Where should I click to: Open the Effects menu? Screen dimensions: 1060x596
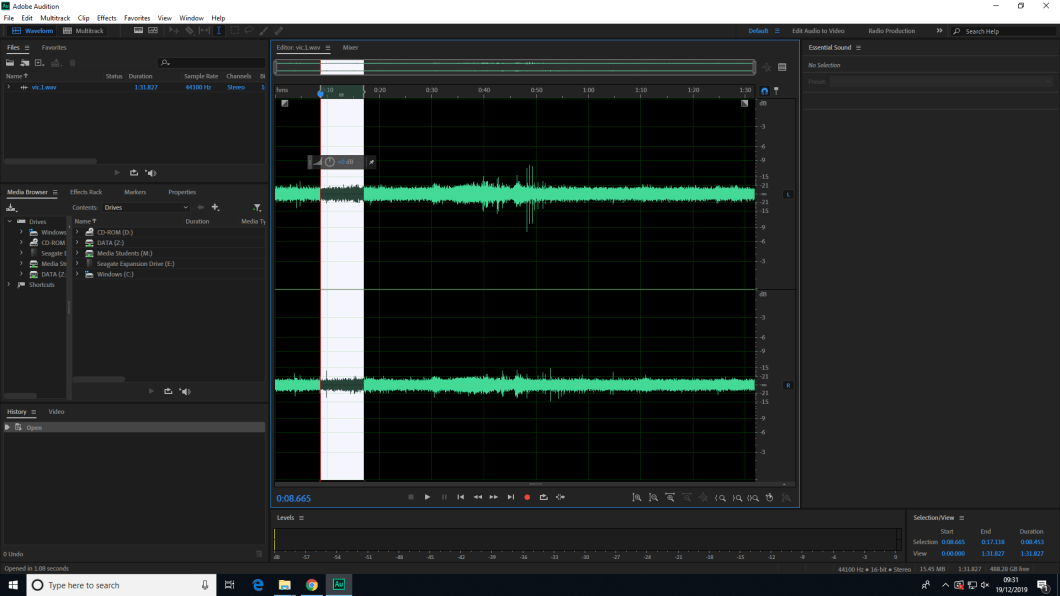tap(106, 18)
